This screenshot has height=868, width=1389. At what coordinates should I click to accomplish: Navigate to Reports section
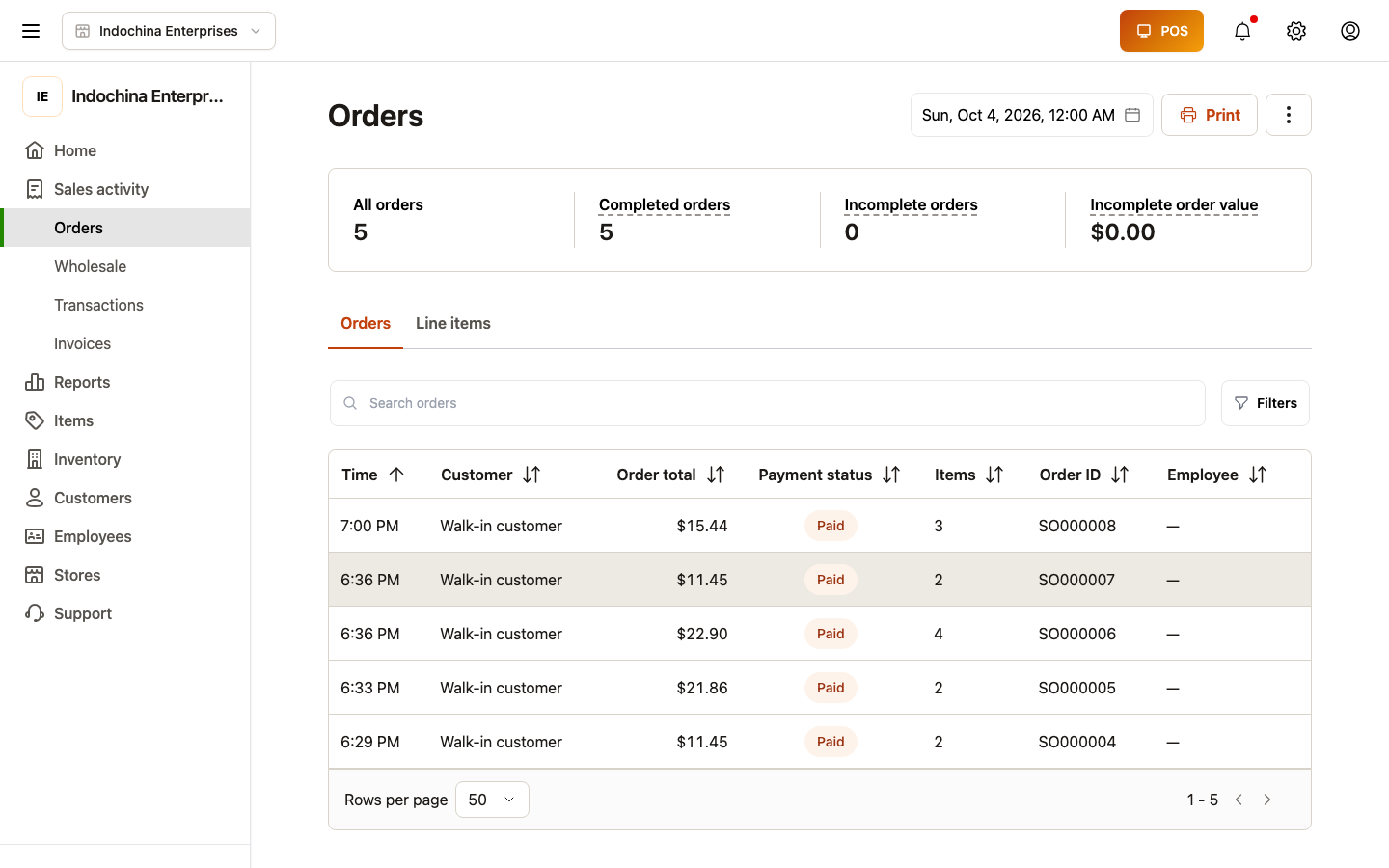click(125, 382)
